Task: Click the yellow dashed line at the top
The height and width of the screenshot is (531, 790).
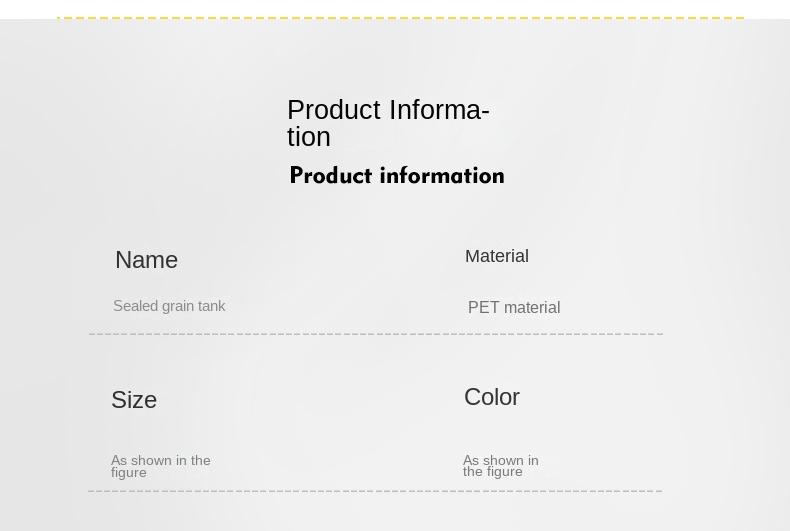Action: 400,18
